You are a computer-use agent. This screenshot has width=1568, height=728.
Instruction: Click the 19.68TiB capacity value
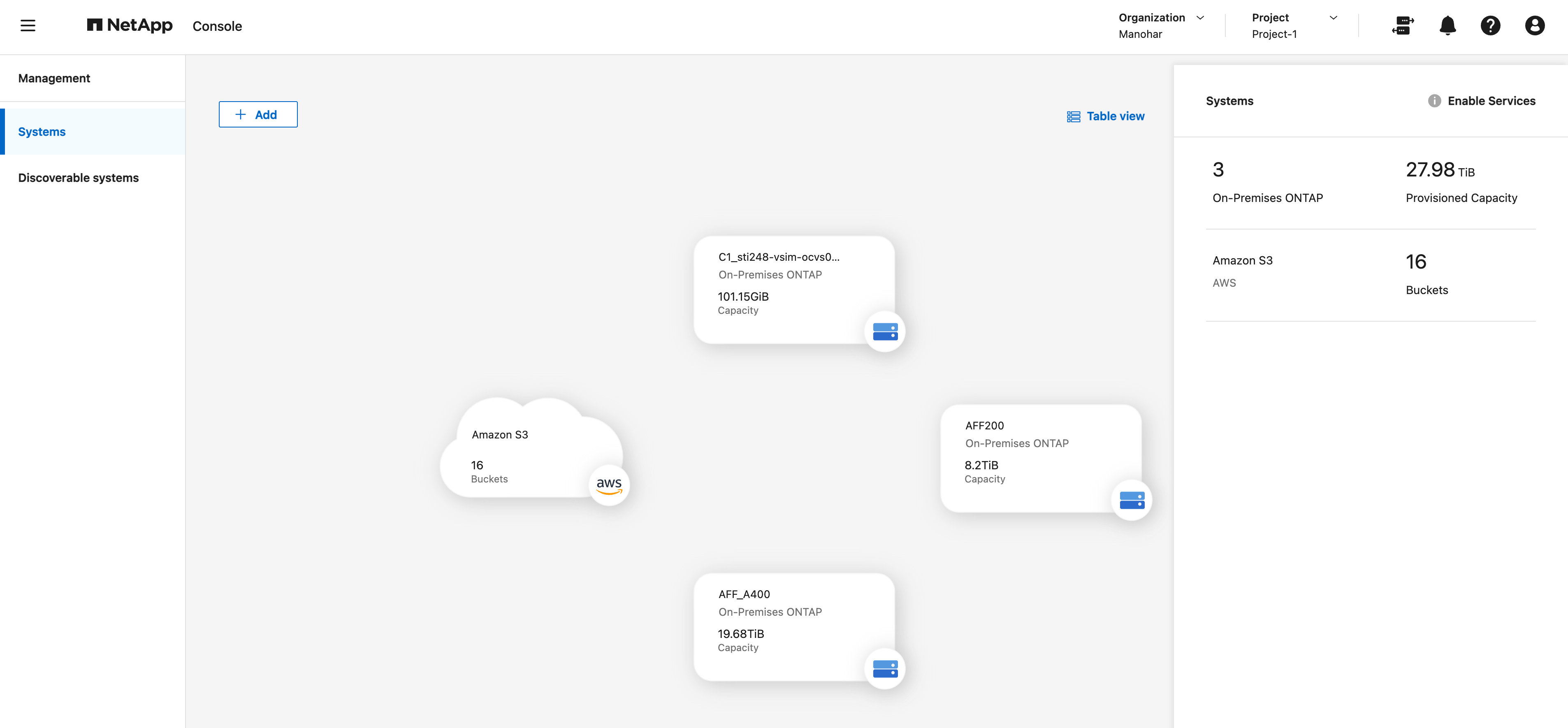[x=740, y=634]
